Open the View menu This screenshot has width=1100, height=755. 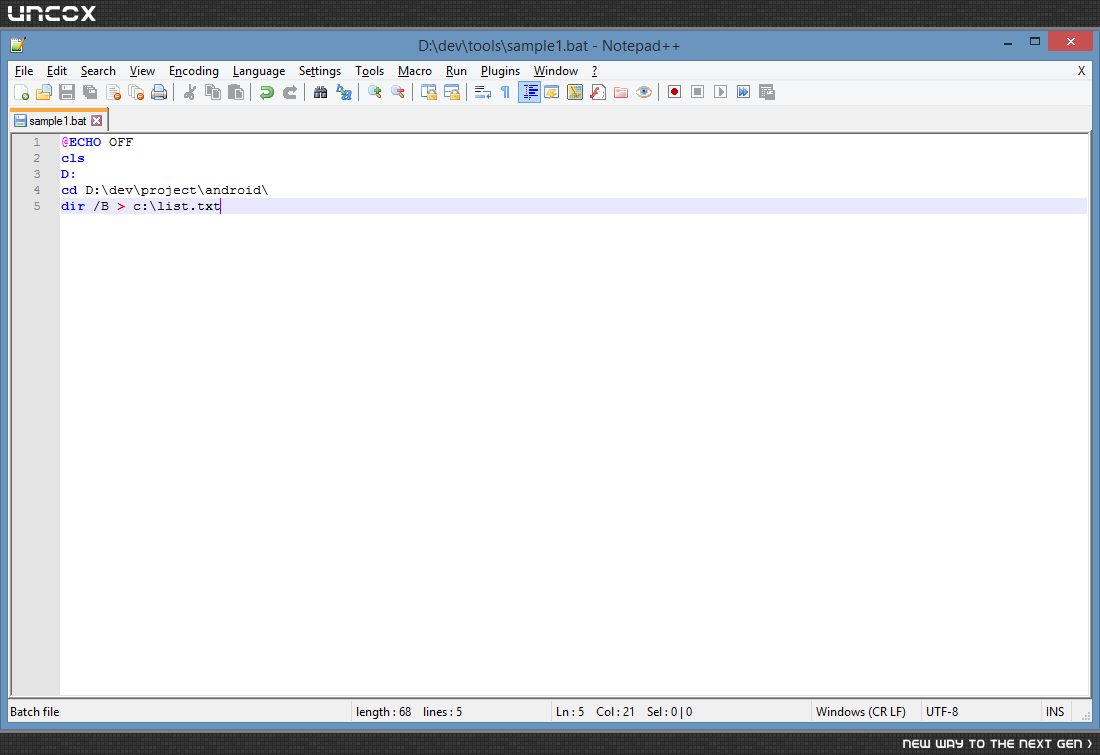tap(142, 71)
